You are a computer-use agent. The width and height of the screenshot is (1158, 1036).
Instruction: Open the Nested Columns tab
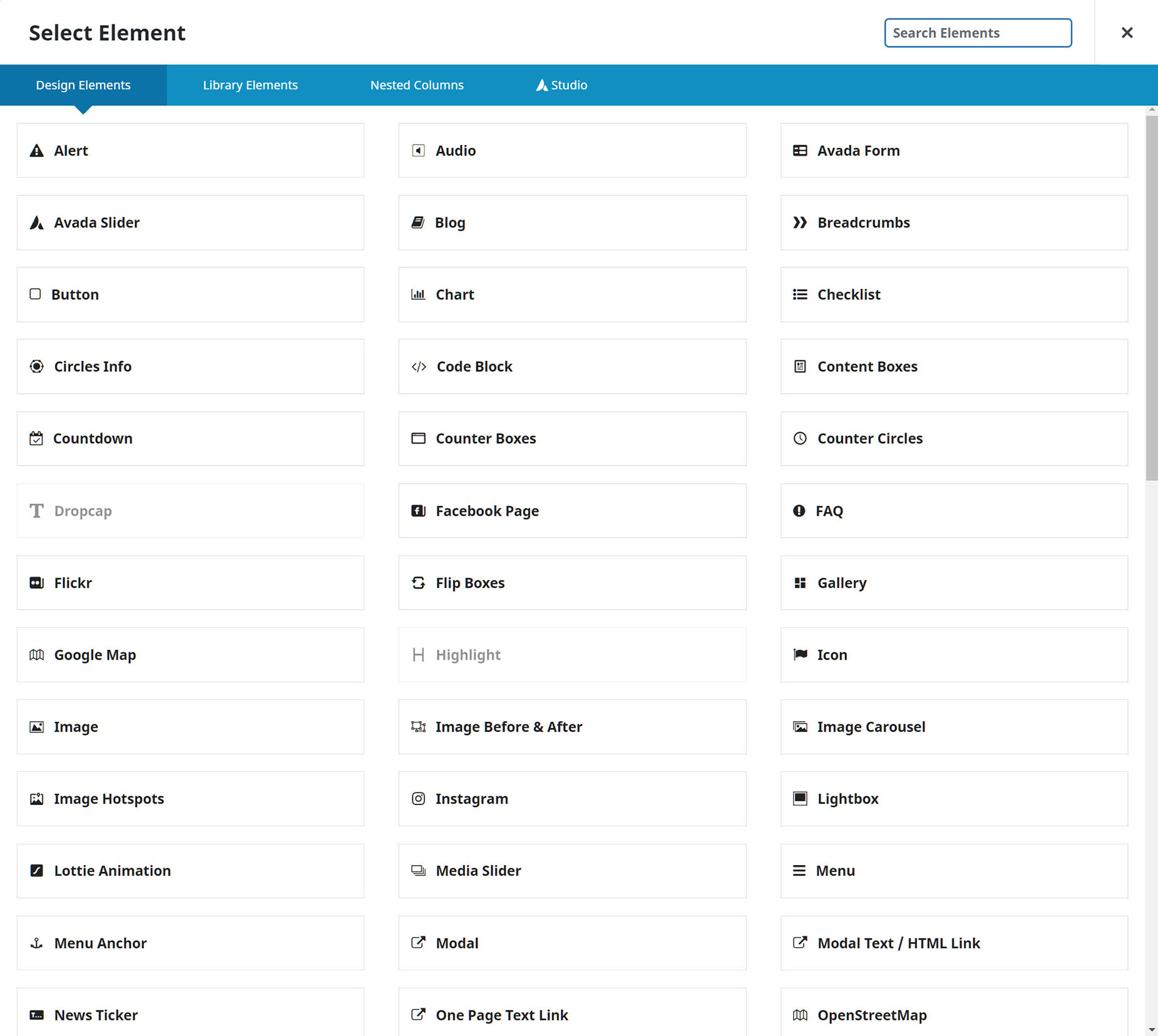point(417,85)
